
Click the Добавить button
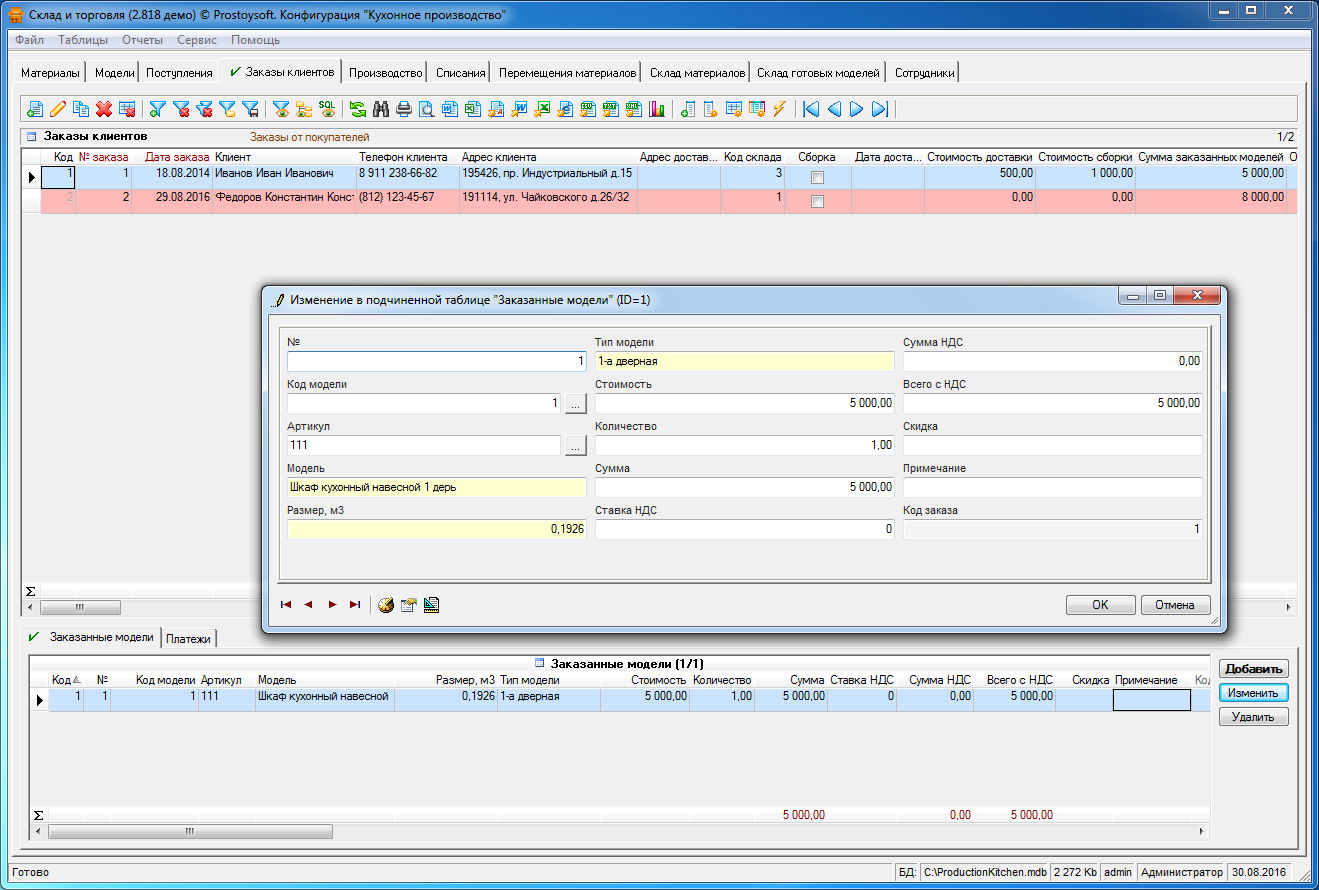click(1253, 669)
